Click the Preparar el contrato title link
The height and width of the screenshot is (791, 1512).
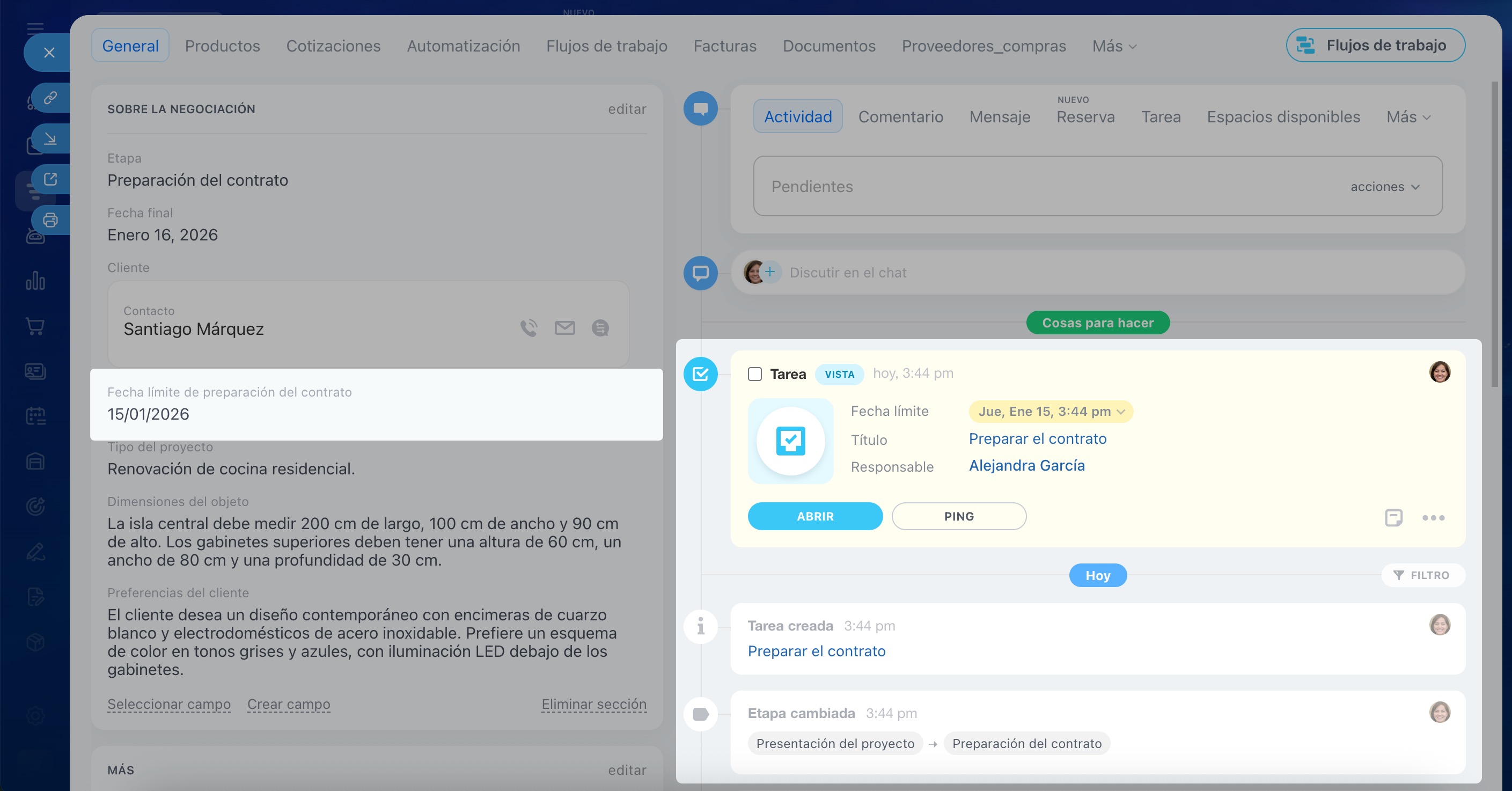[x=1037, y=438]
